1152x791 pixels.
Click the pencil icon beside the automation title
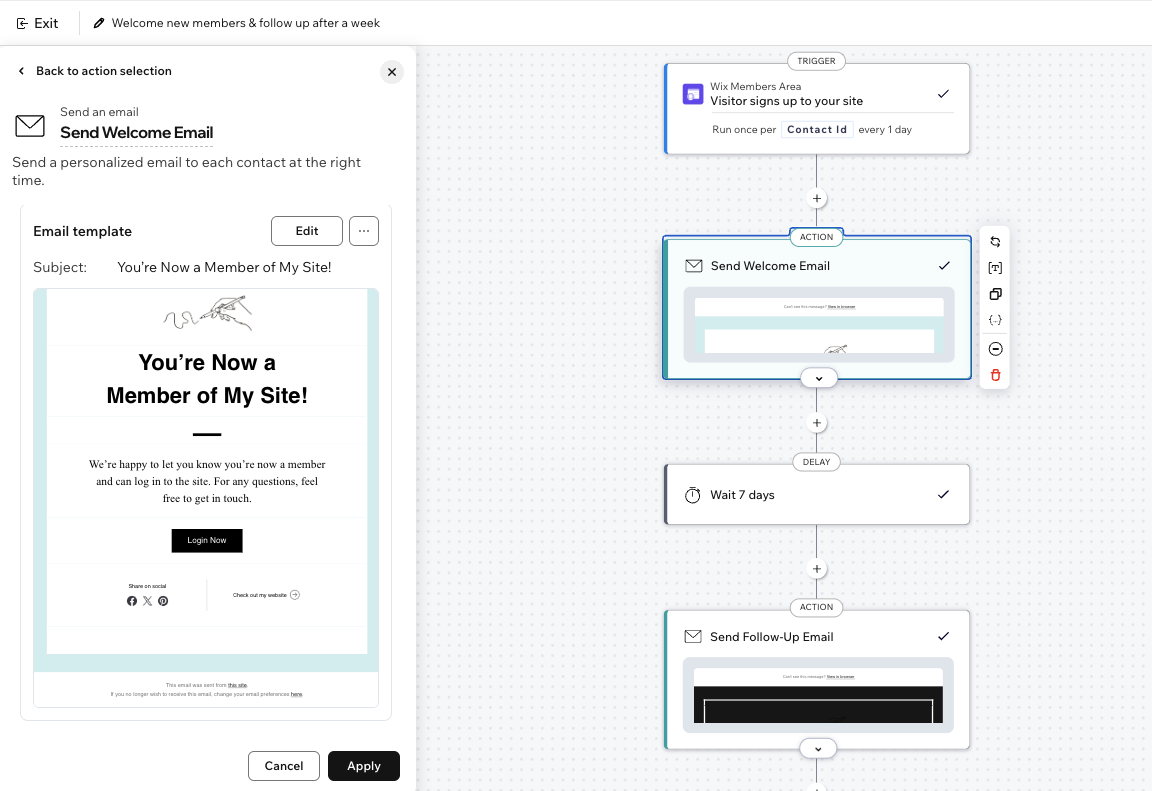coord(98,24)
